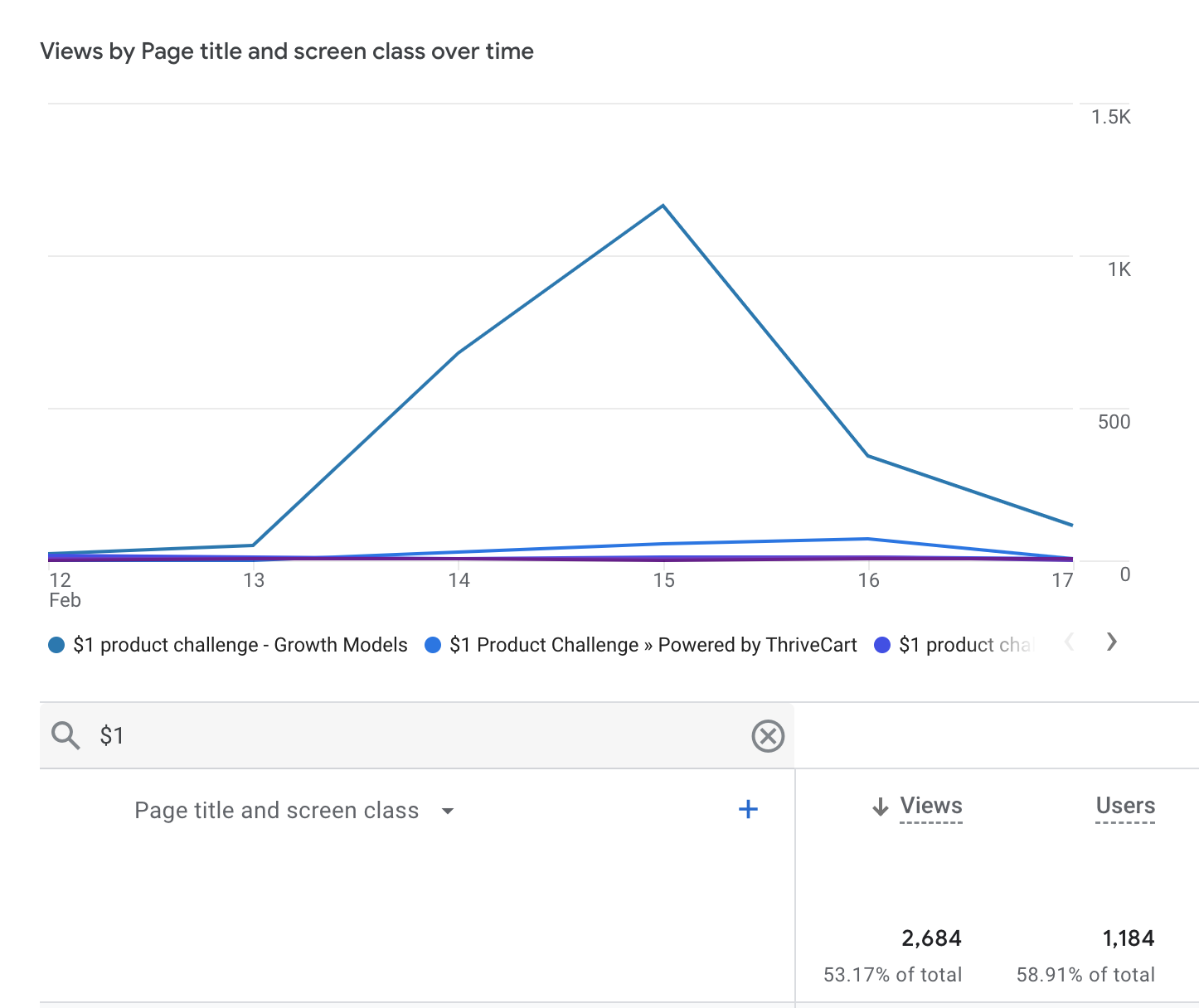Click the purple dot of truncated legend item

point(882,645)
